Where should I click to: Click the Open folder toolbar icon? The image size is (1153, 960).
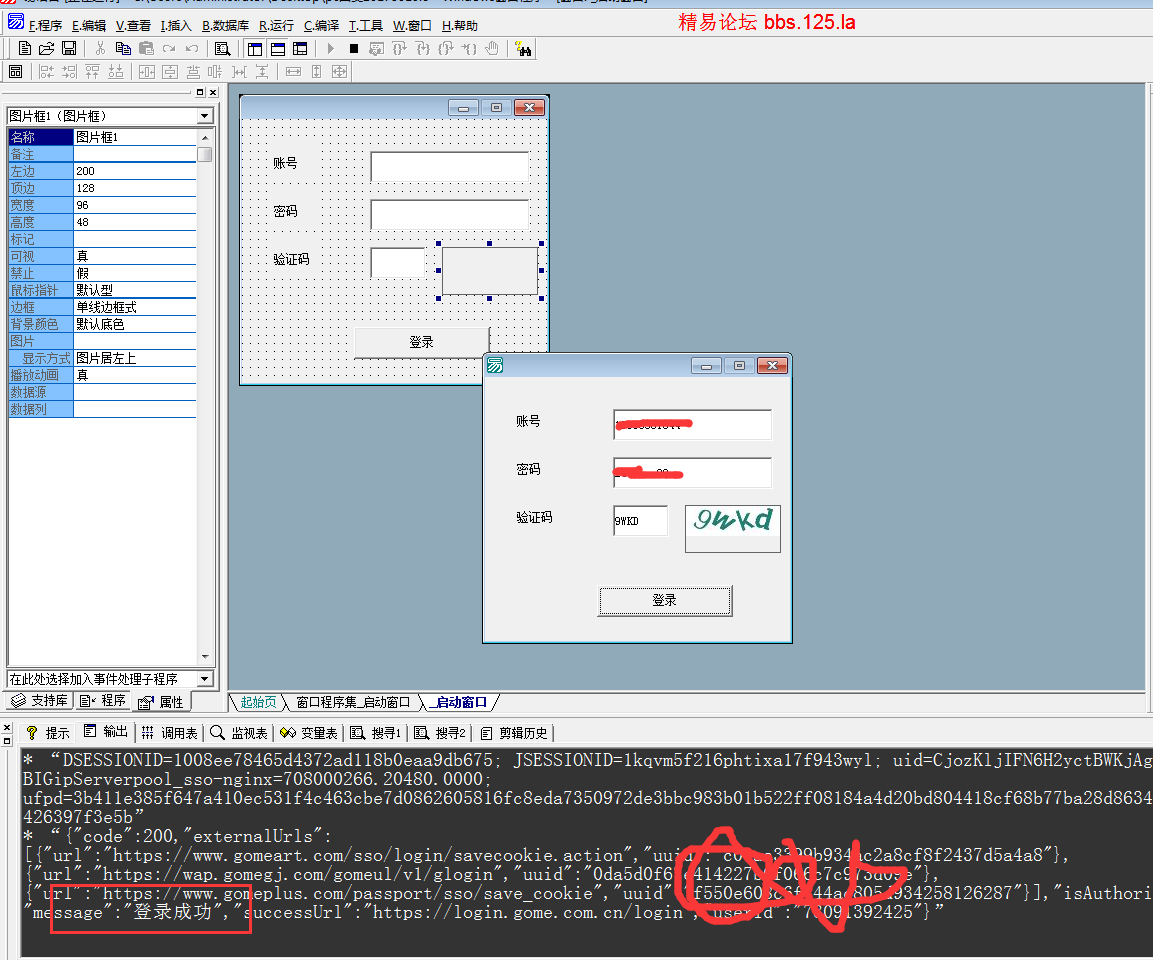tap(46, 48)
